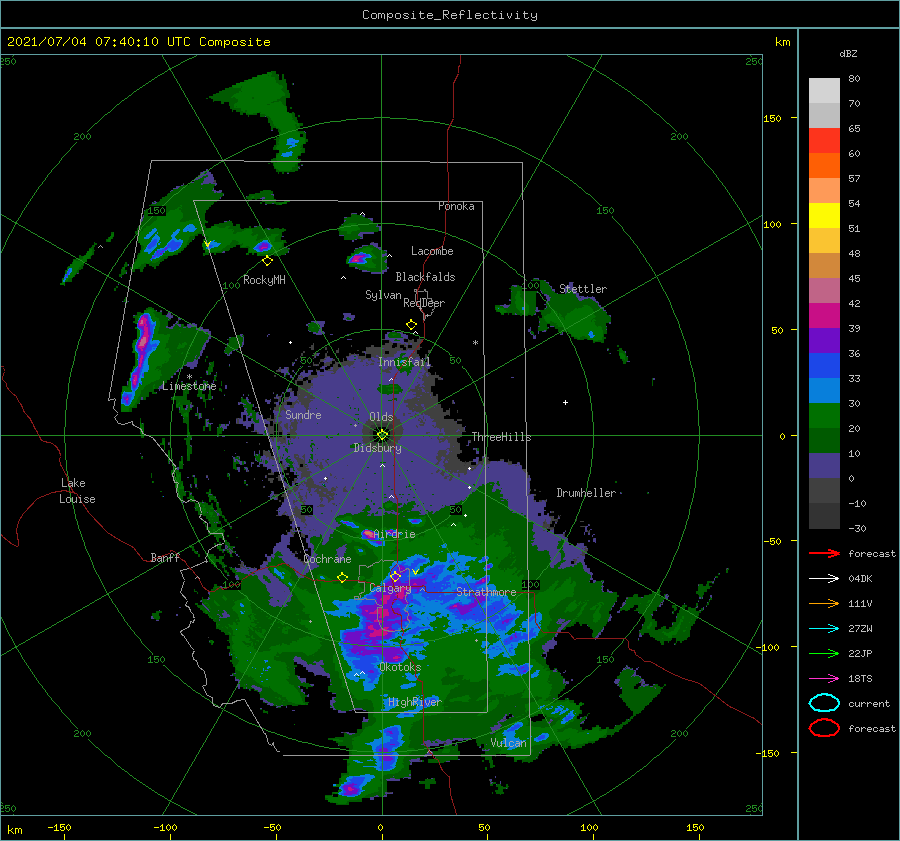The height and width of the screenshot is (841, 900).
Task: Click the -100 tick on bottom axis
Action: click(165, 827)
